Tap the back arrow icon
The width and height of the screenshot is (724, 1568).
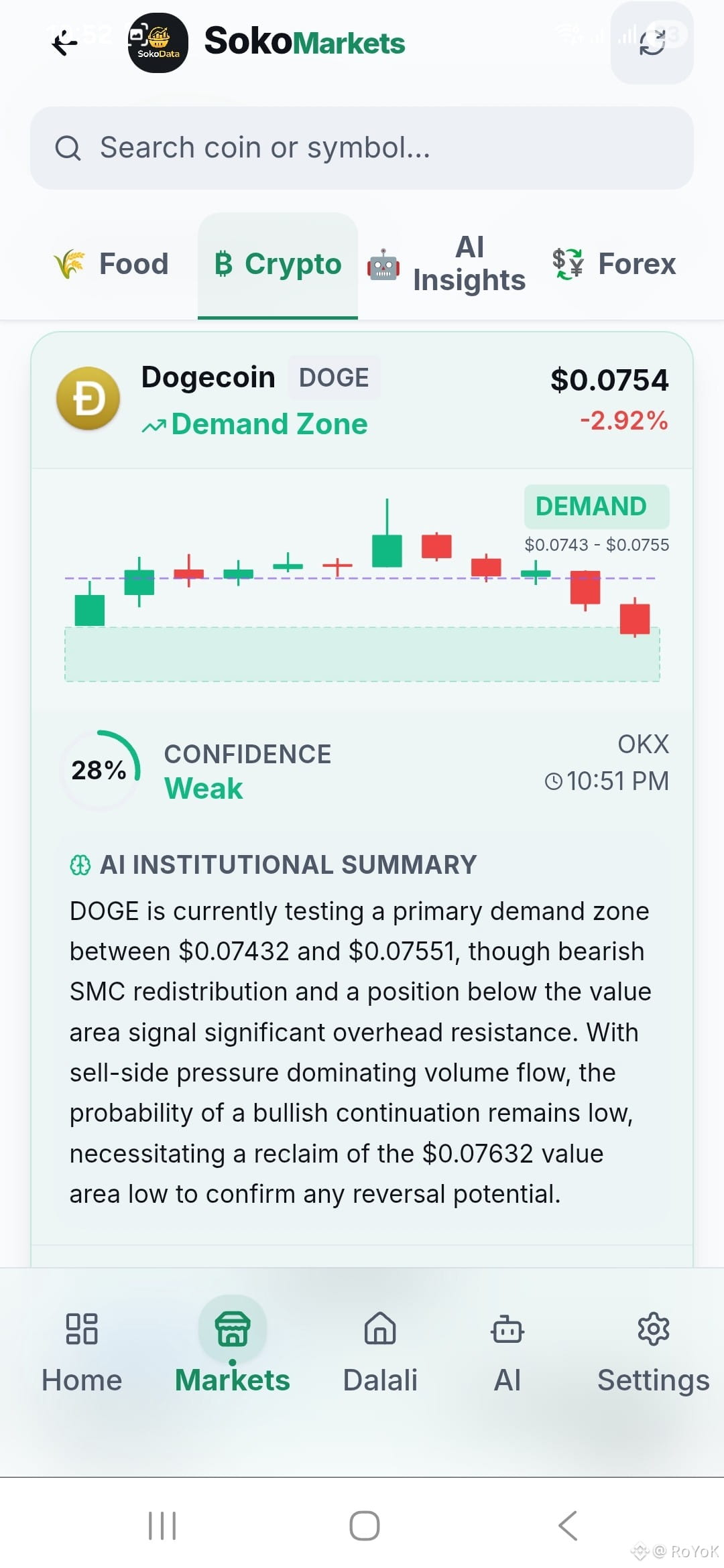tap(65, 44)
